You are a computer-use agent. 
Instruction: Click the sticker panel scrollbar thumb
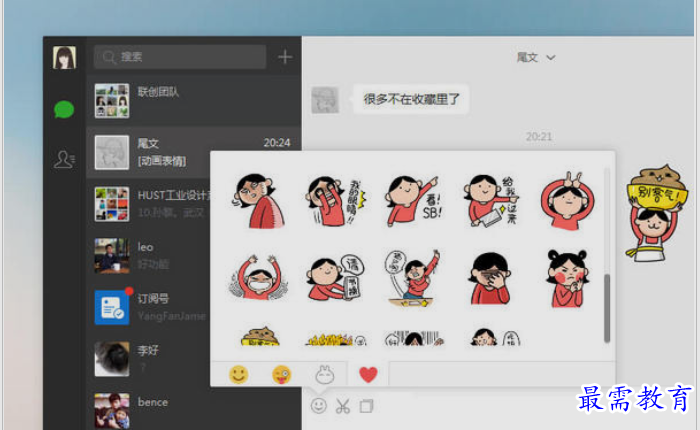tap(607, 308)
